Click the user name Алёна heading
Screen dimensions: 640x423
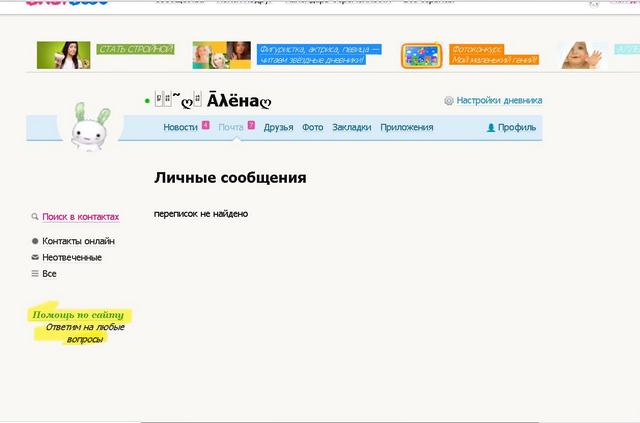[213, 100]
